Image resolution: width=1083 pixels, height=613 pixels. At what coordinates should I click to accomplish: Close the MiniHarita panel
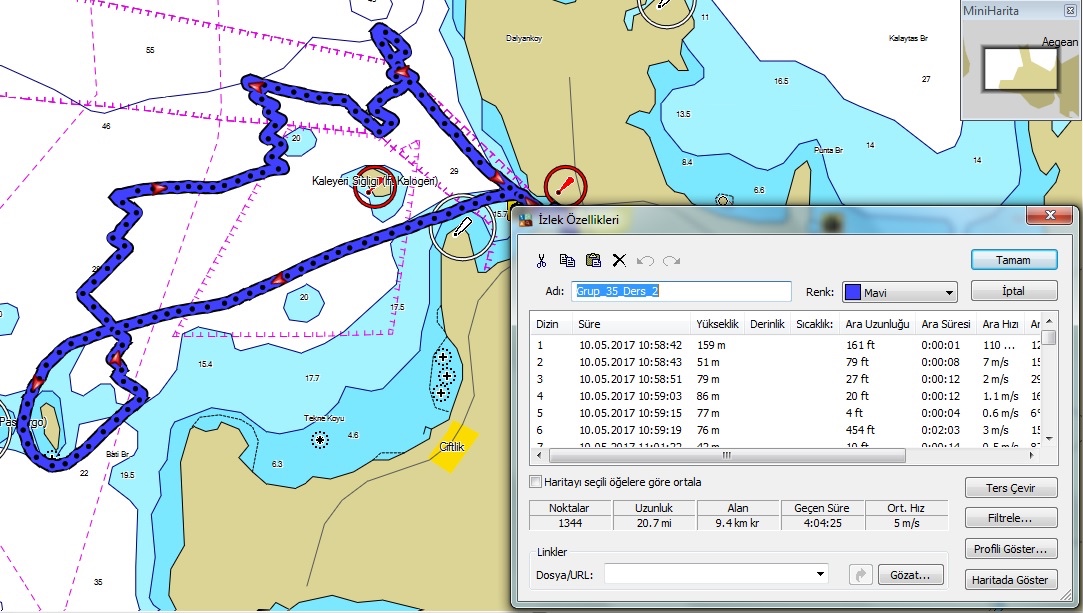[x=1070, y=10]
